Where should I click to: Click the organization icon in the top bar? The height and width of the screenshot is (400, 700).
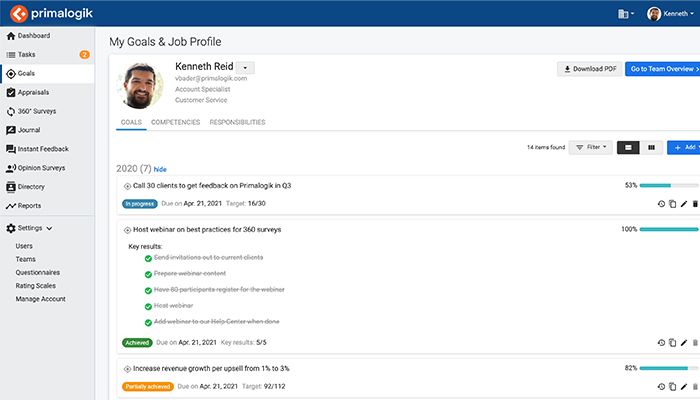click(626, 13)
